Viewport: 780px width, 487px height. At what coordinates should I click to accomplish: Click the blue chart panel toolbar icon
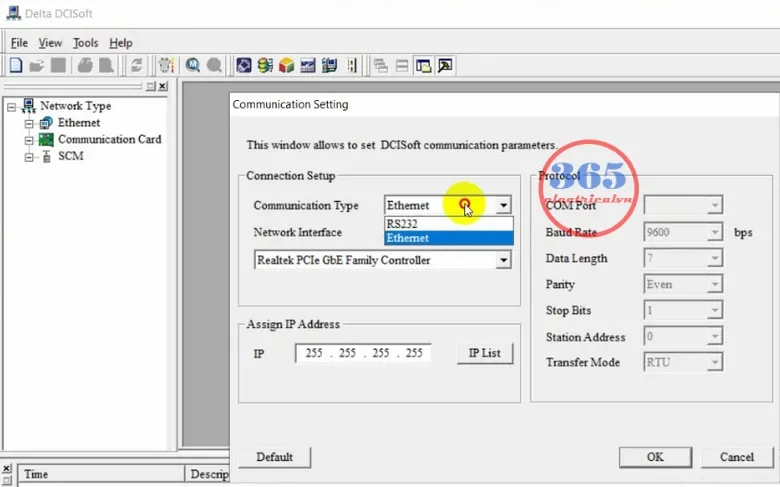[308, 65]
